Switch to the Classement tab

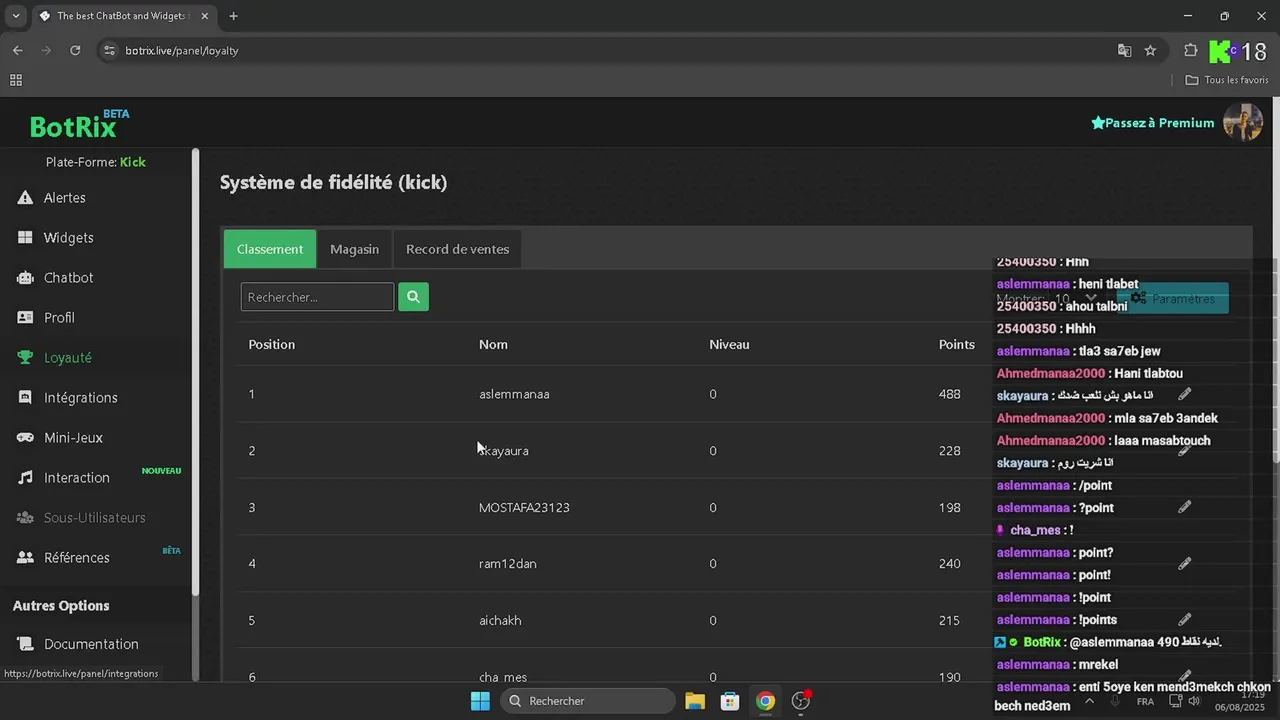tap(270, 249)
